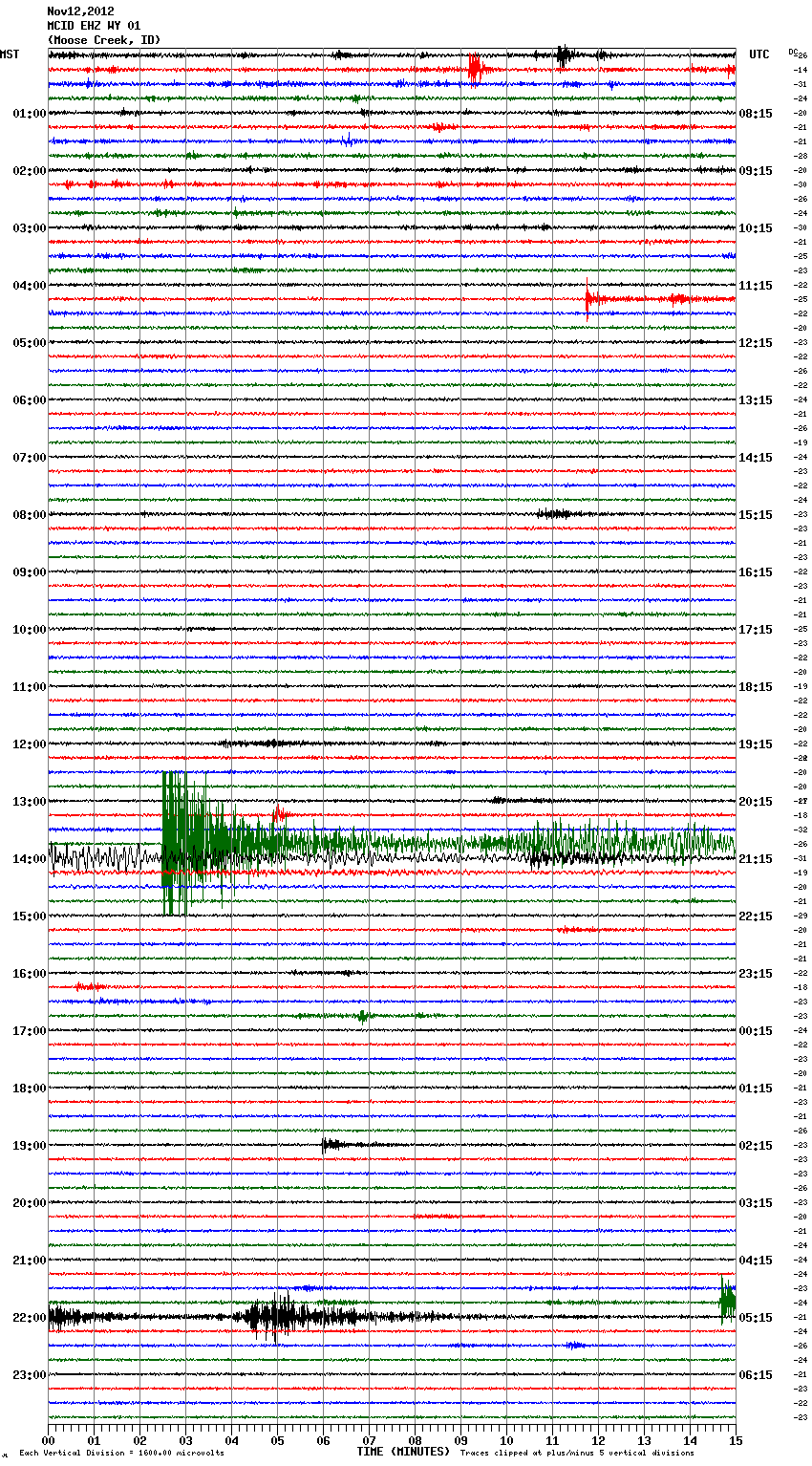812x1466 pixels.
Task: Click the Traces clipped at plus/minus 5 divisions note
Action: 577,1453
